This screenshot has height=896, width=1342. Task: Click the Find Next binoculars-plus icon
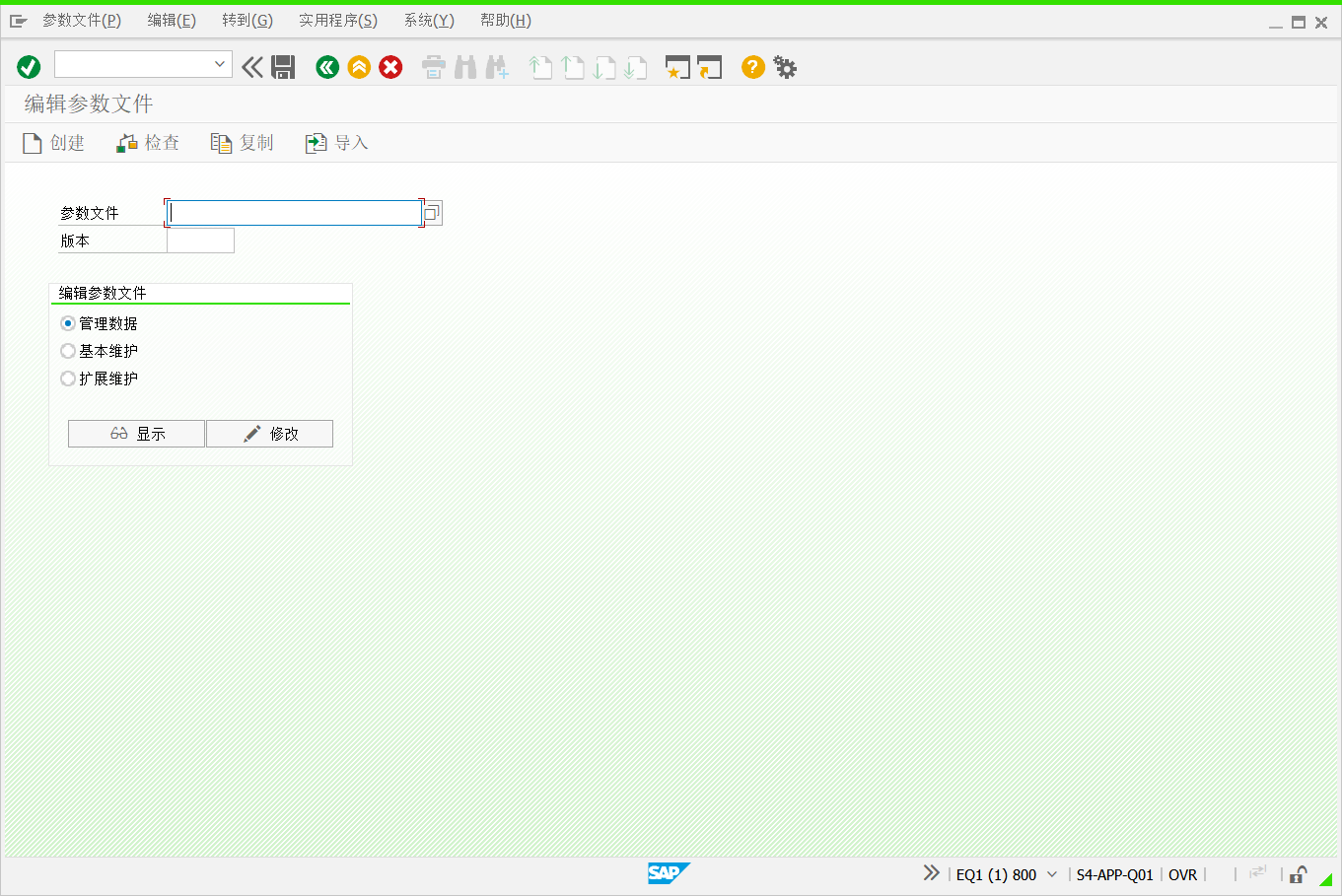point(497,67)
